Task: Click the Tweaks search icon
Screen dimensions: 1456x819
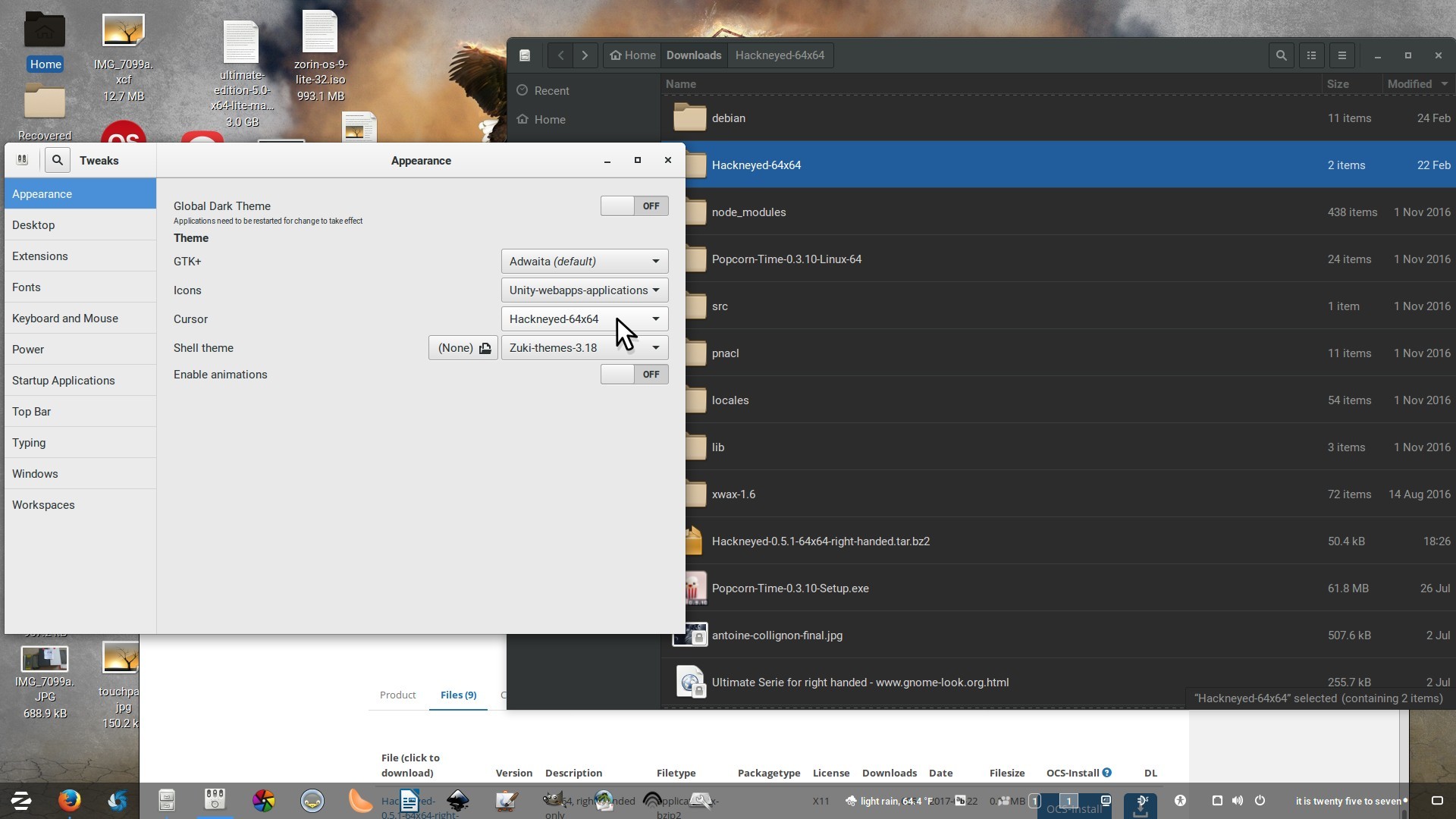Action: click(x=57, y=160)
